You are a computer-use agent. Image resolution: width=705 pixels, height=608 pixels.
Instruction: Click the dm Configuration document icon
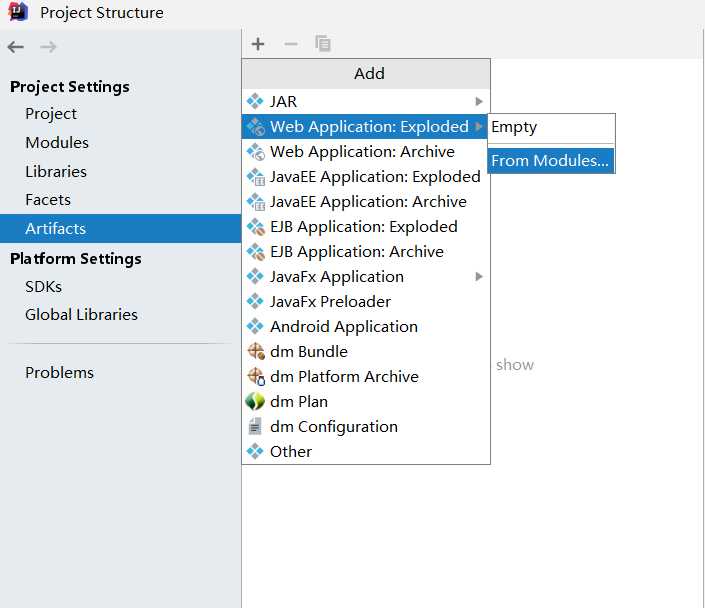[255, 426]
